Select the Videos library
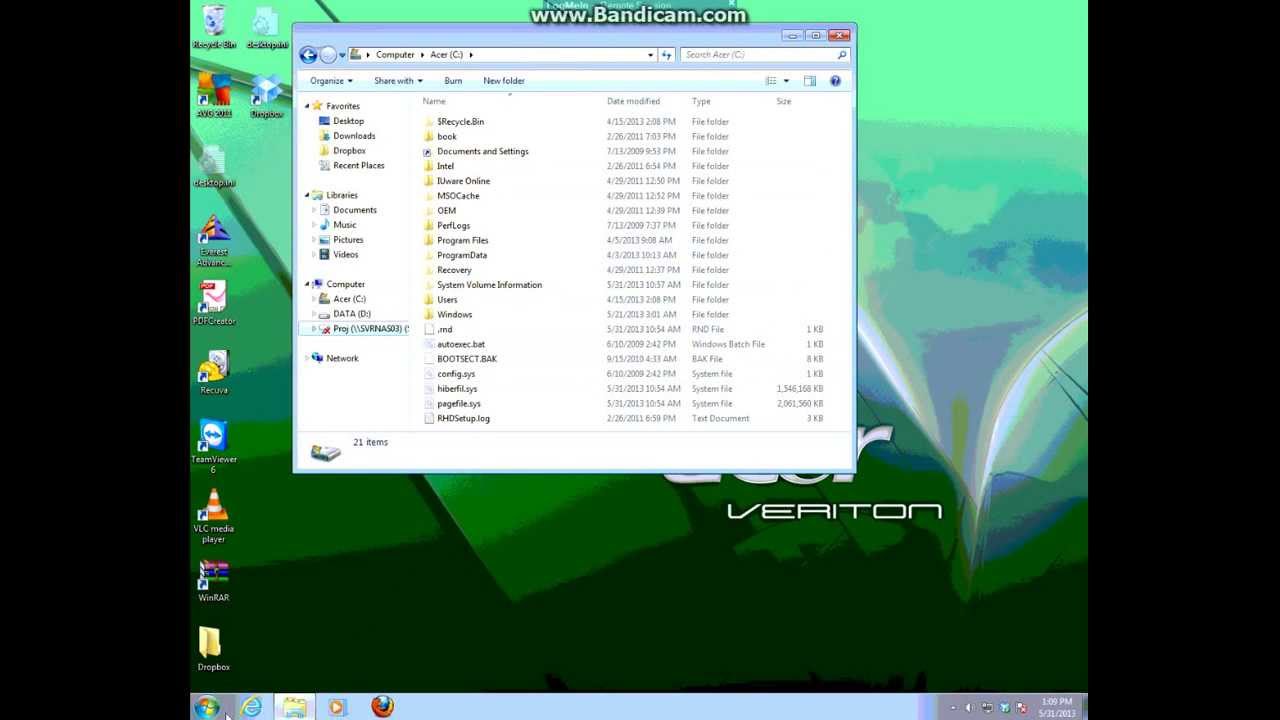Screen dimensions: 1280x720 [x=345, y=254]
